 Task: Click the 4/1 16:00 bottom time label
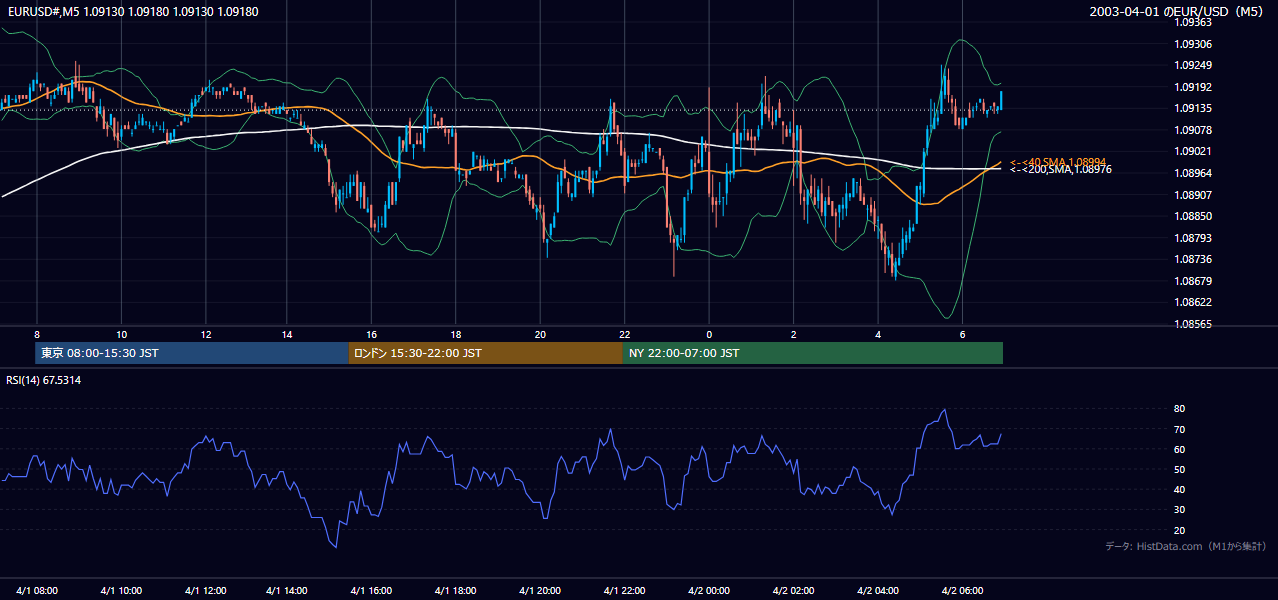pyautogui.click(x=373, y=590)
